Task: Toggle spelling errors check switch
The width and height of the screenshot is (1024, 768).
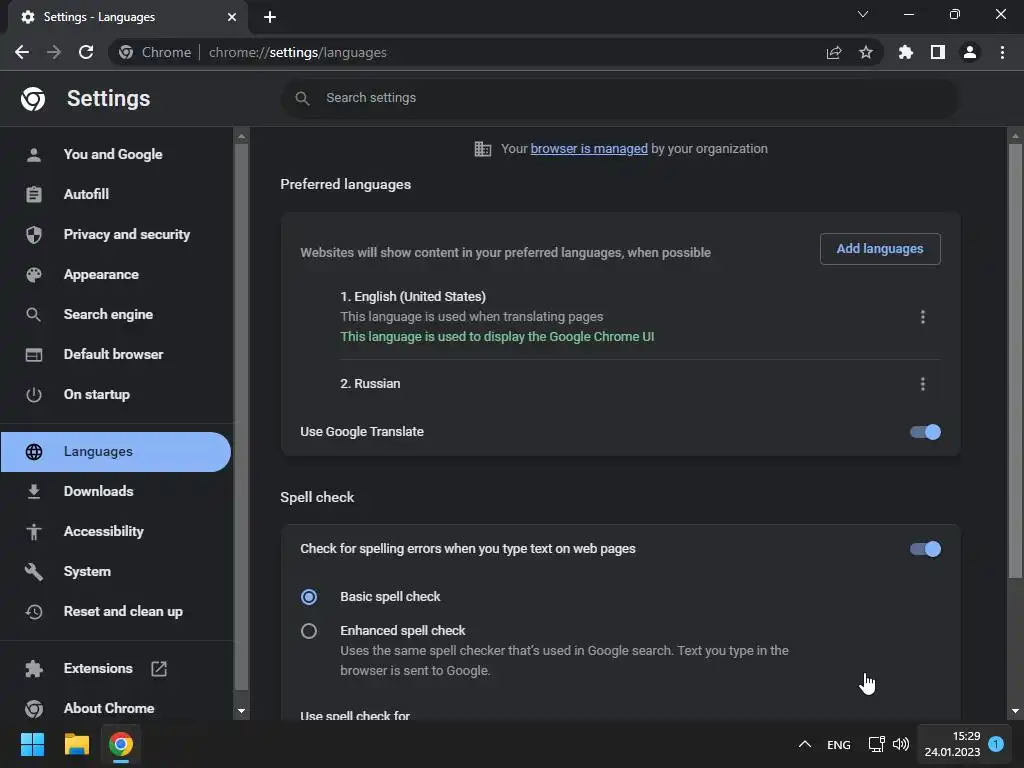Action: tap(925, 549)
